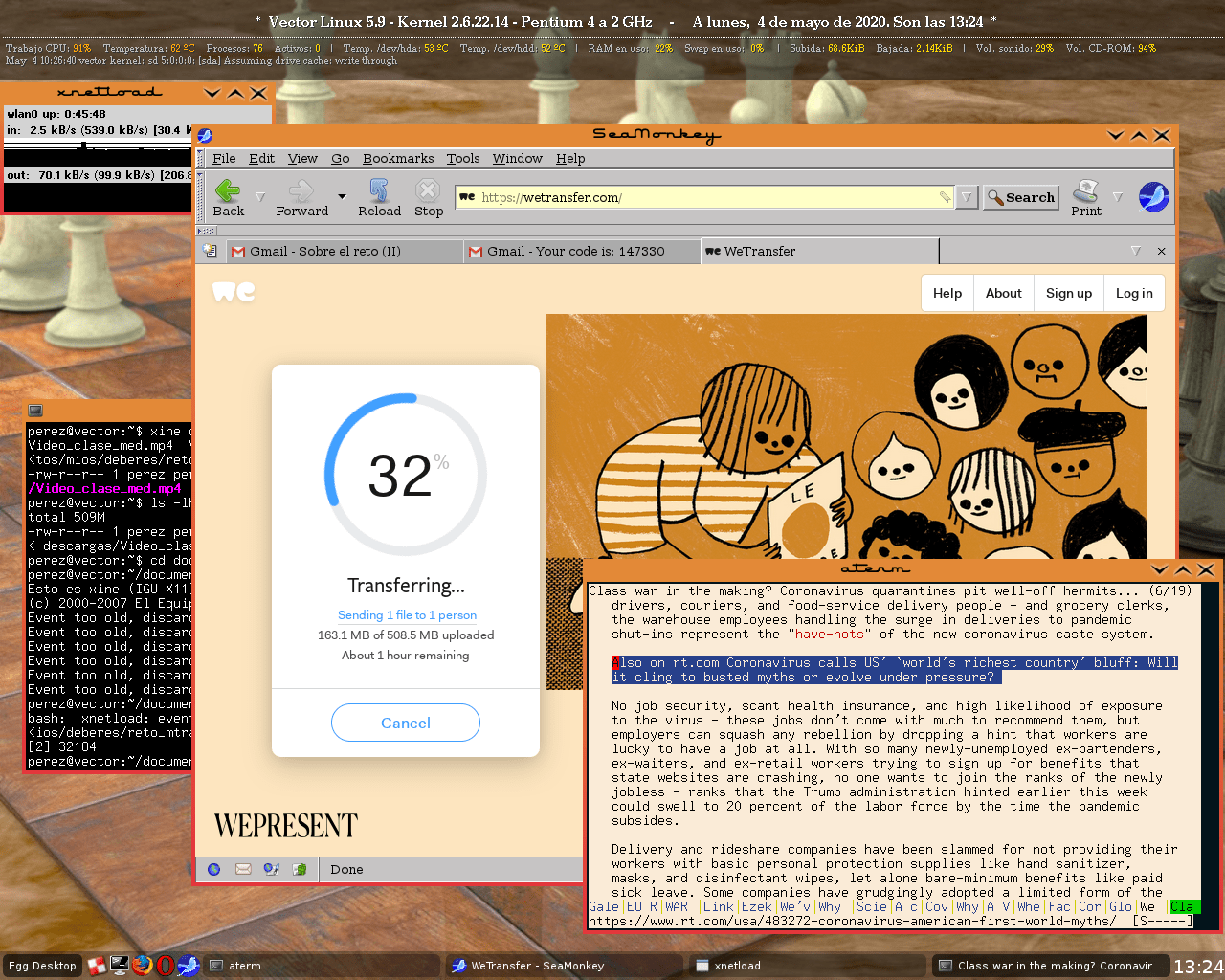Collapse the menu bar grippy
The width and height of the screenshot is (1225, 980).
point(201,159)
